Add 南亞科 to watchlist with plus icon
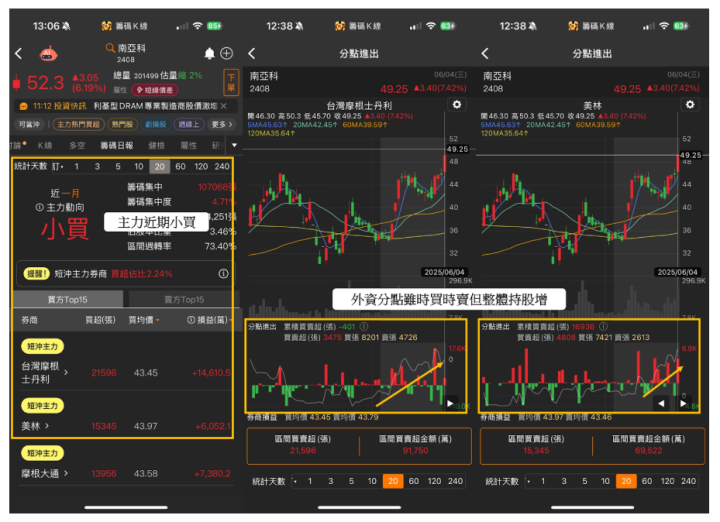The height and width of the screenshot is (522, 720). 227,54
